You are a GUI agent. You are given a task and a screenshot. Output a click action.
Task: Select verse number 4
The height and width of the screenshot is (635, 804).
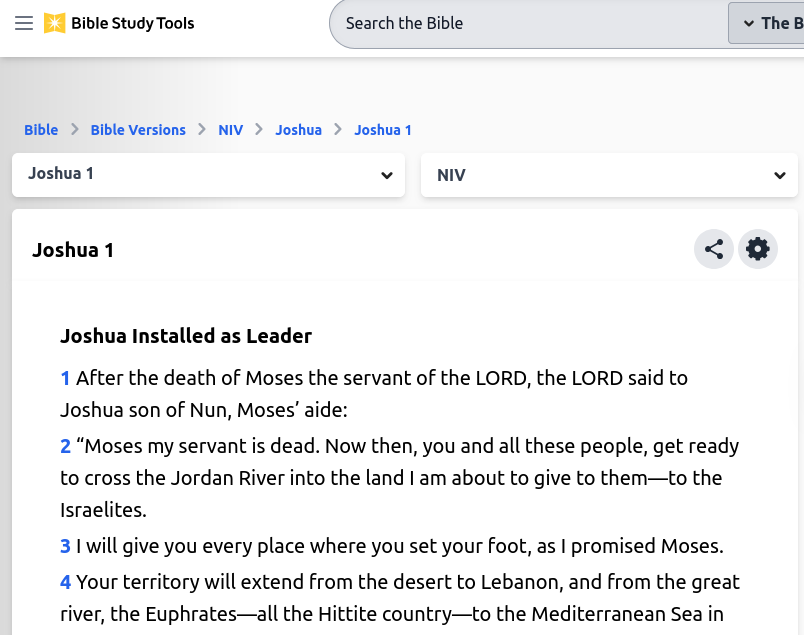click(x=66, y=582)
